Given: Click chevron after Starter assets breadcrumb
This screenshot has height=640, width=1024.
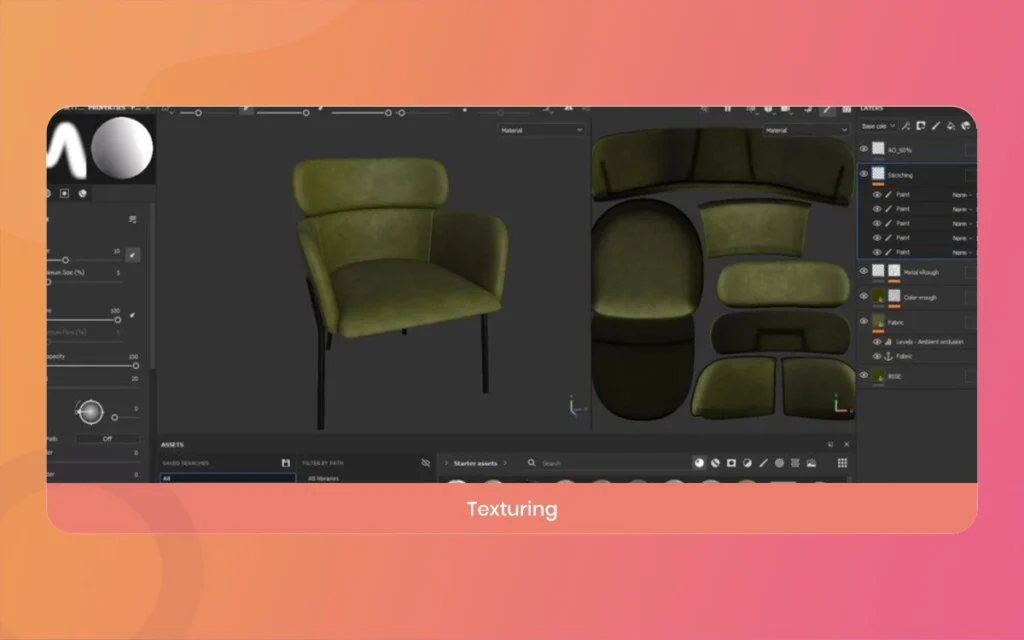Looking at the screenshot, I should pos(505,463).
